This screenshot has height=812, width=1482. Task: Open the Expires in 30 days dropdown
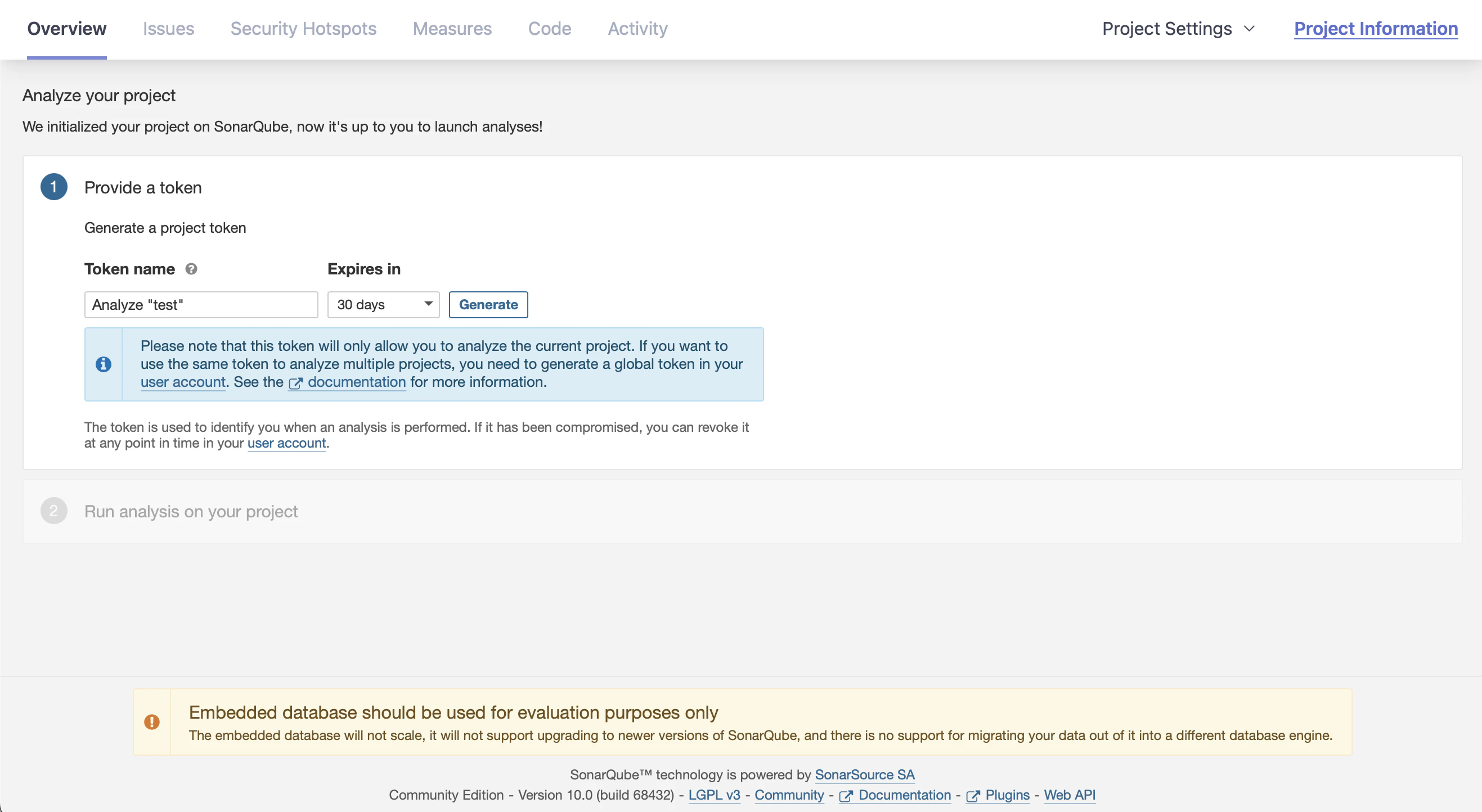[384, 305]
